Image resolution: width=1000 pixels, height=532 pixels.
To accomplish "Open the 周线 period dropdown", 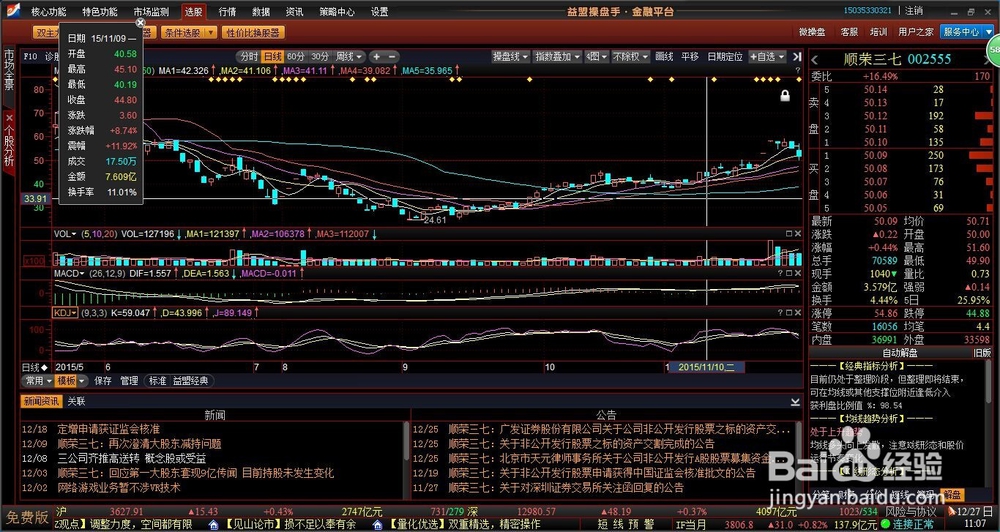I will click(349, 56).
